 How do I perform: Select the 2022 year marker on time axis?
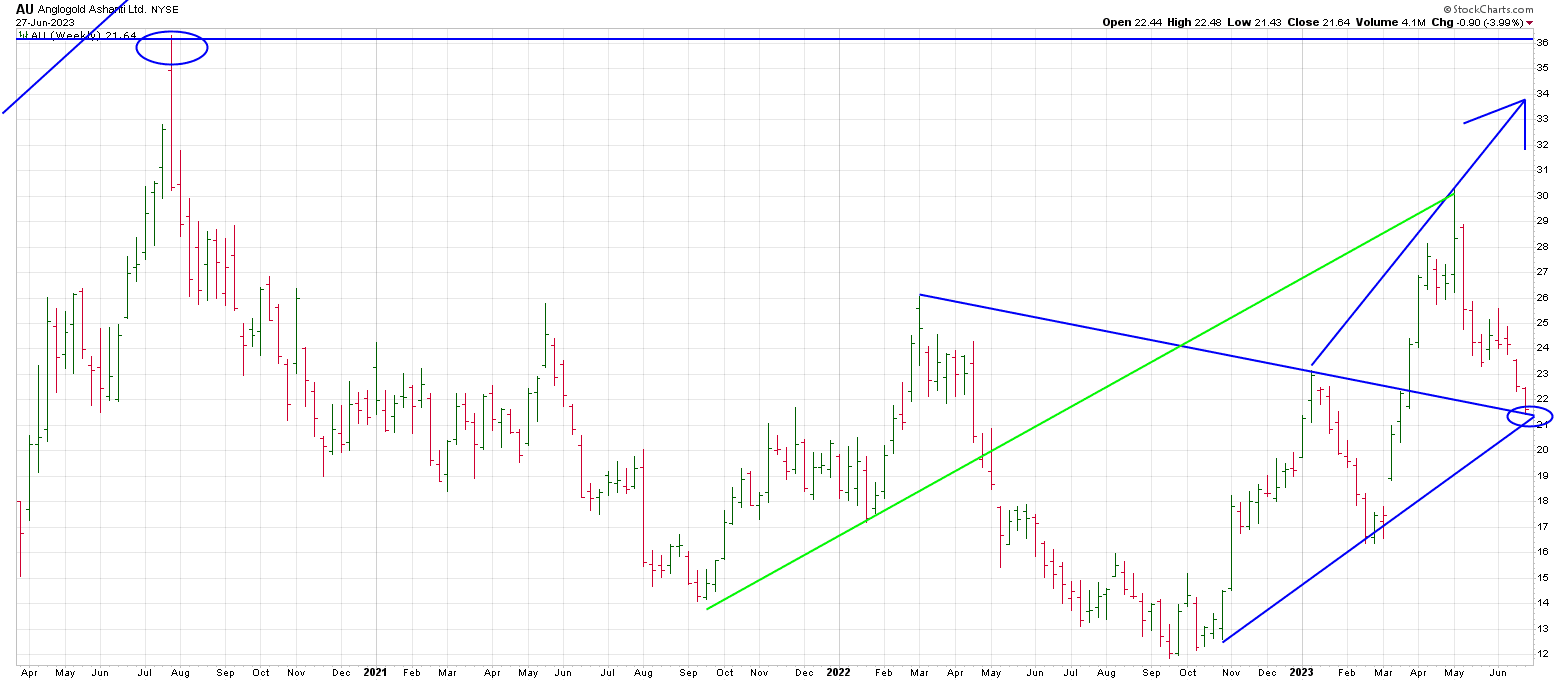[836, 673]
